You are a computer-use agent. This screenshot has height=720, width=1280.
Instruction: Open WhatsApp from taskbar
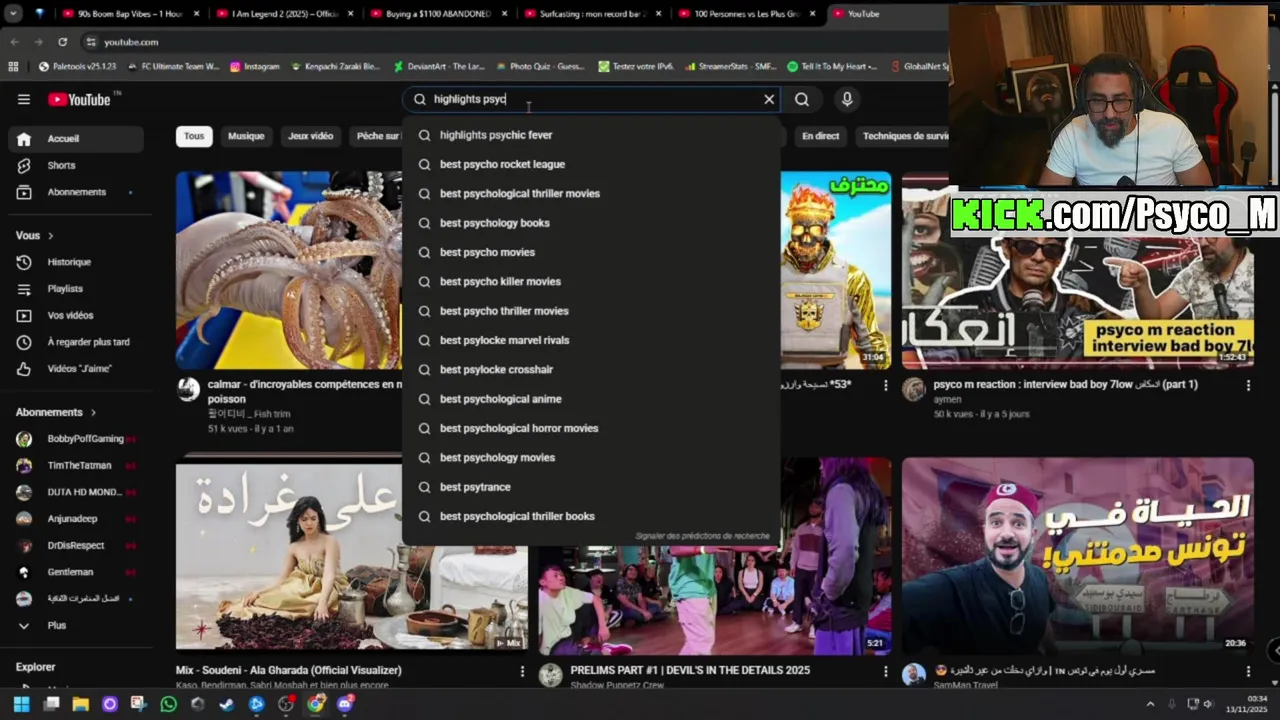[168, 704]
